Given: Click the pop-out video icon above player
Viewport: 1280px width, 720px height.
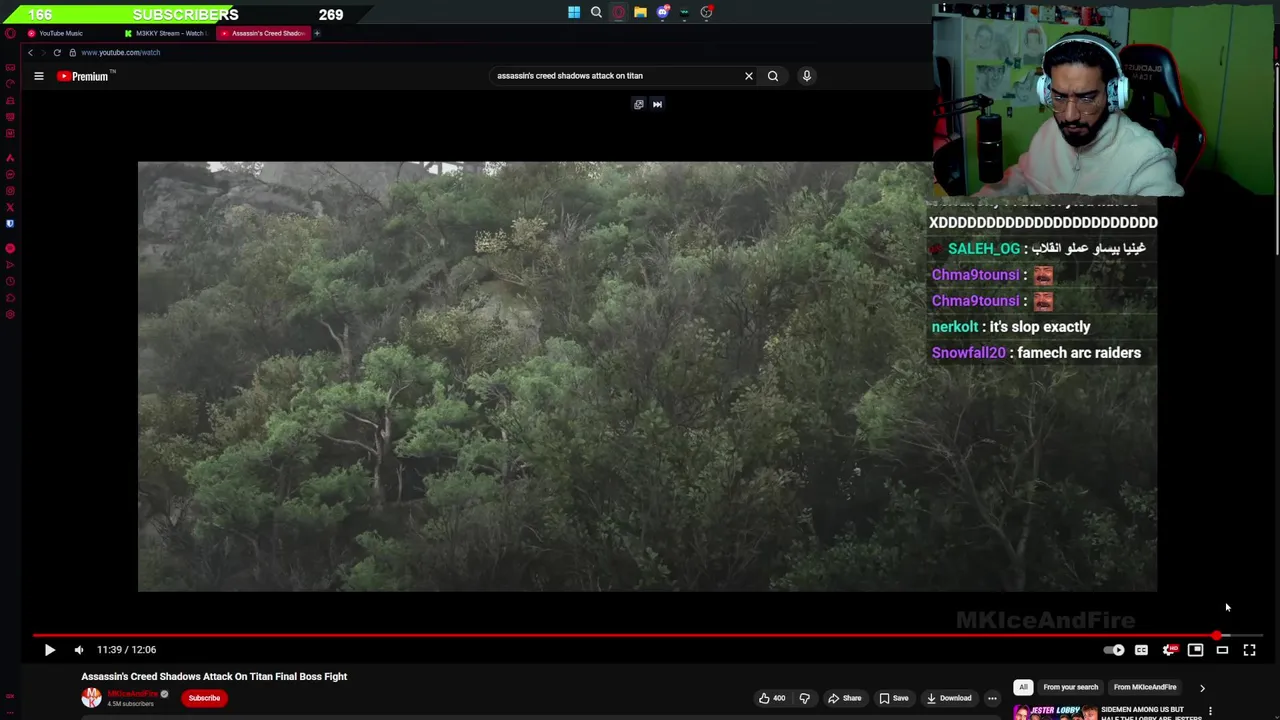Looking at the screenshot, I should (638, 104).
